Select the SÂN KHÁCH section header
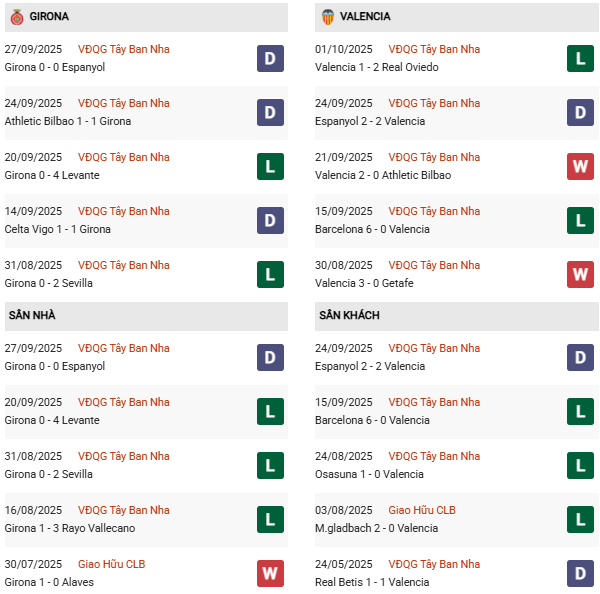 [349, 316]
